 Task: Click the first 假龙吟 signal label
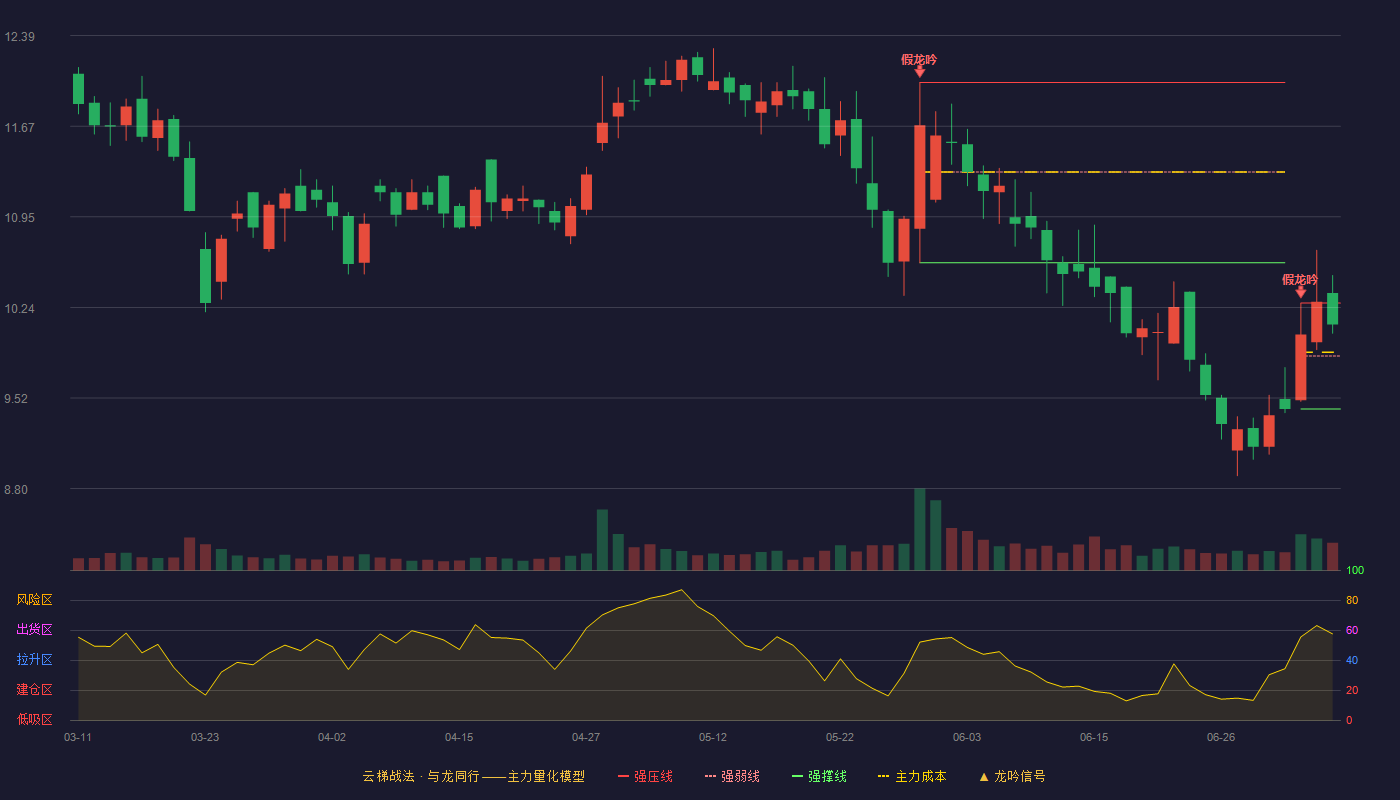[x=919, y=60]
